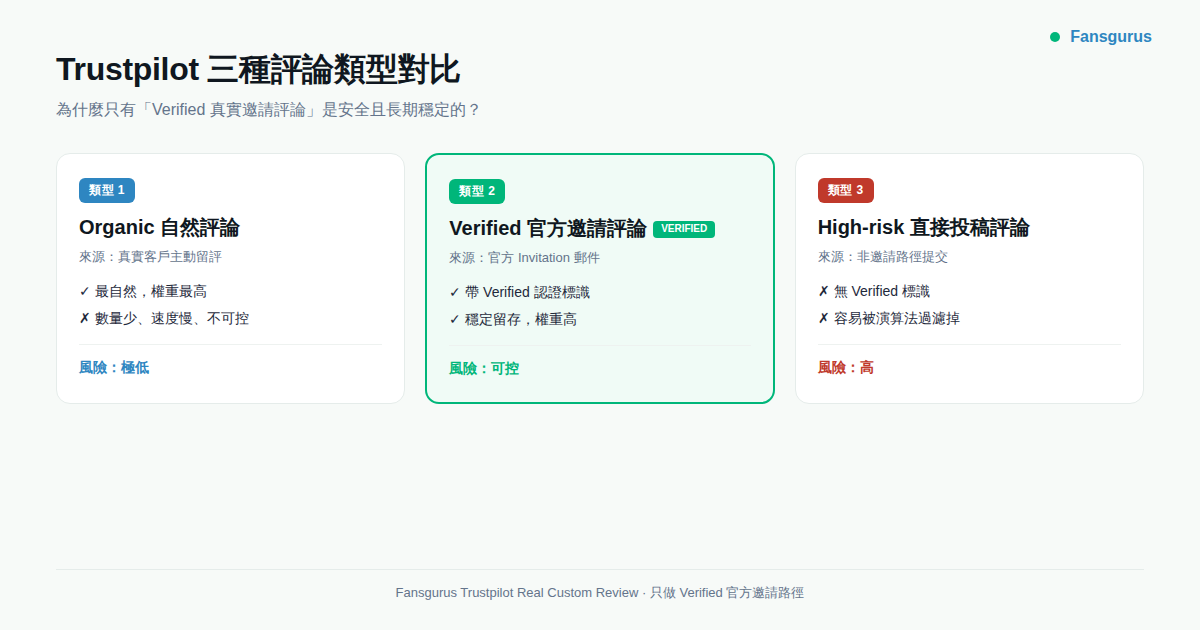The height and width of the screenshot is (630, 1200).
Task: Click the checkmark beside 最自然，權重最高
Action: [85, 290]
